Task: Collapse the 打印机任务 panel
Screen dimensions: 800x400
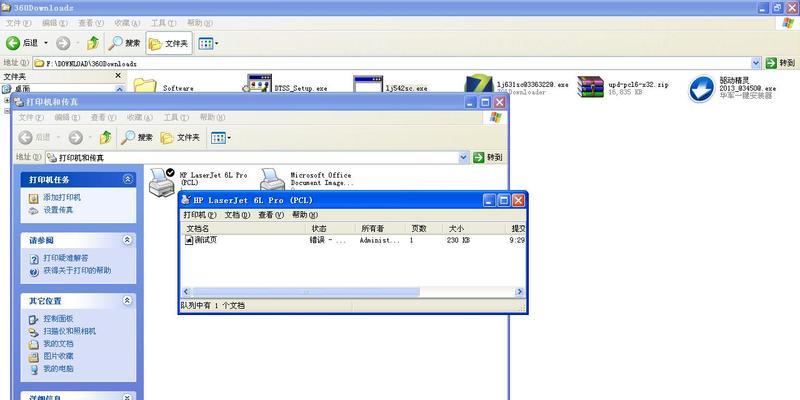Action: [x=128, y=179]
